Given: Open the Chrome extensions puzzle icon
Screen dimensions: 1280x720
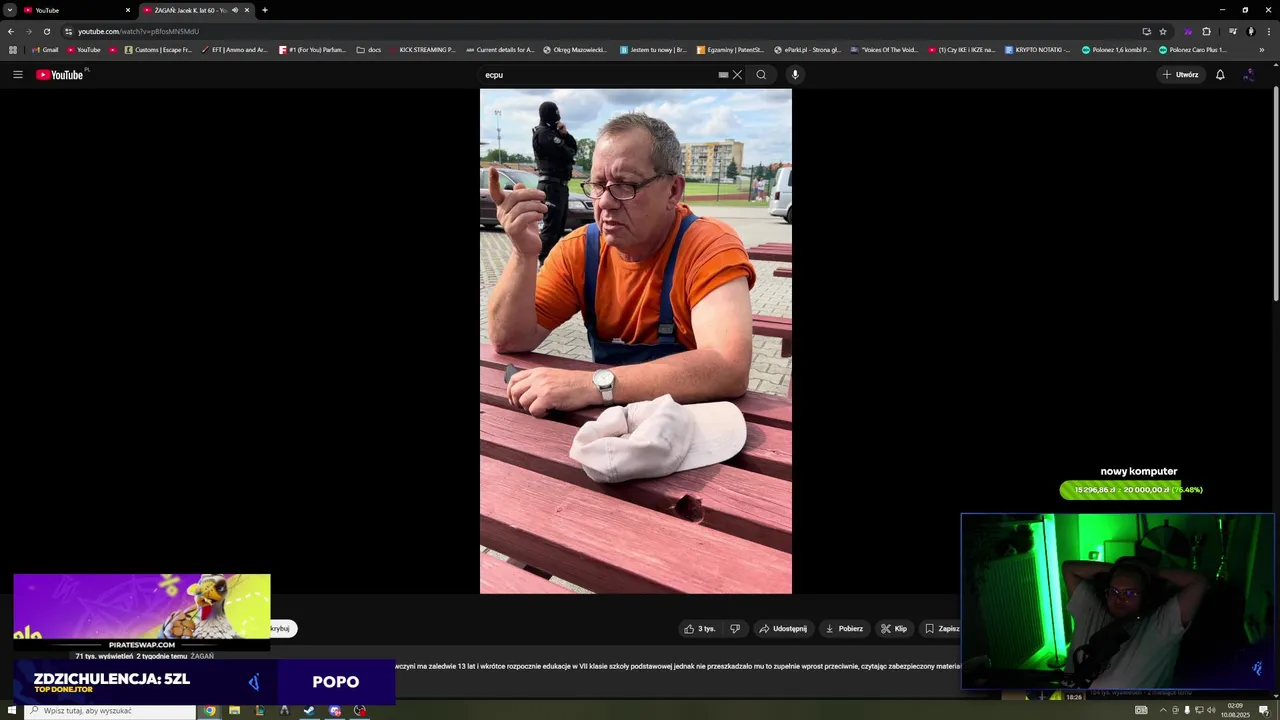Looking at the screenshot, I should [1206, 31].
